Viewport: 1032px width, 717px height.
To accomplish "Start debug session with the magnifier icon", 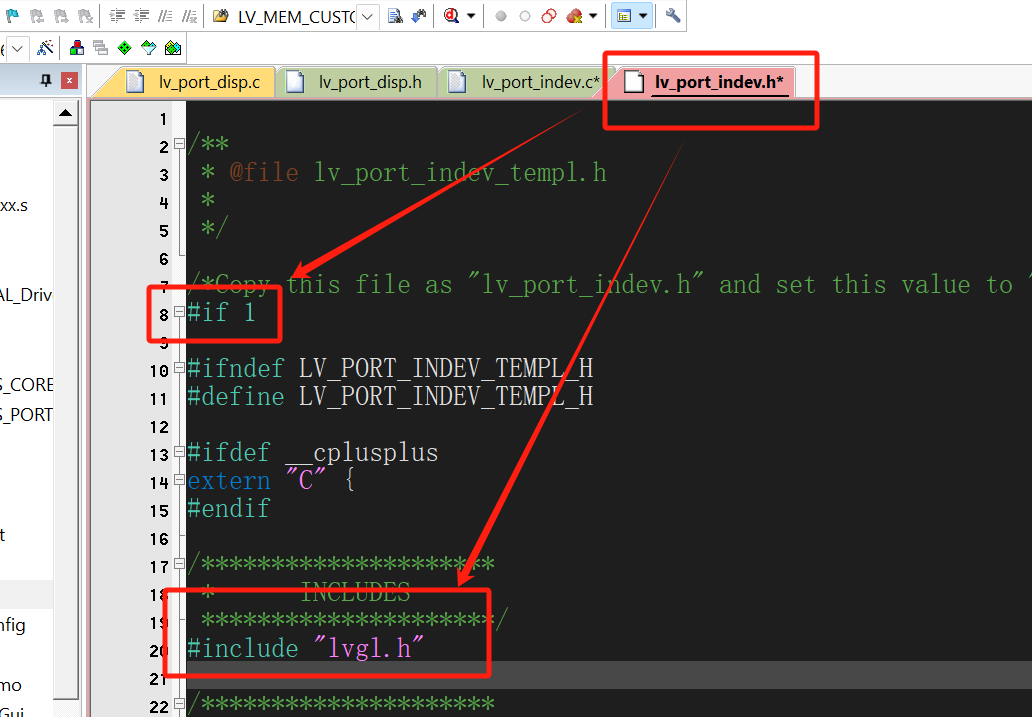I will [451, 16].
